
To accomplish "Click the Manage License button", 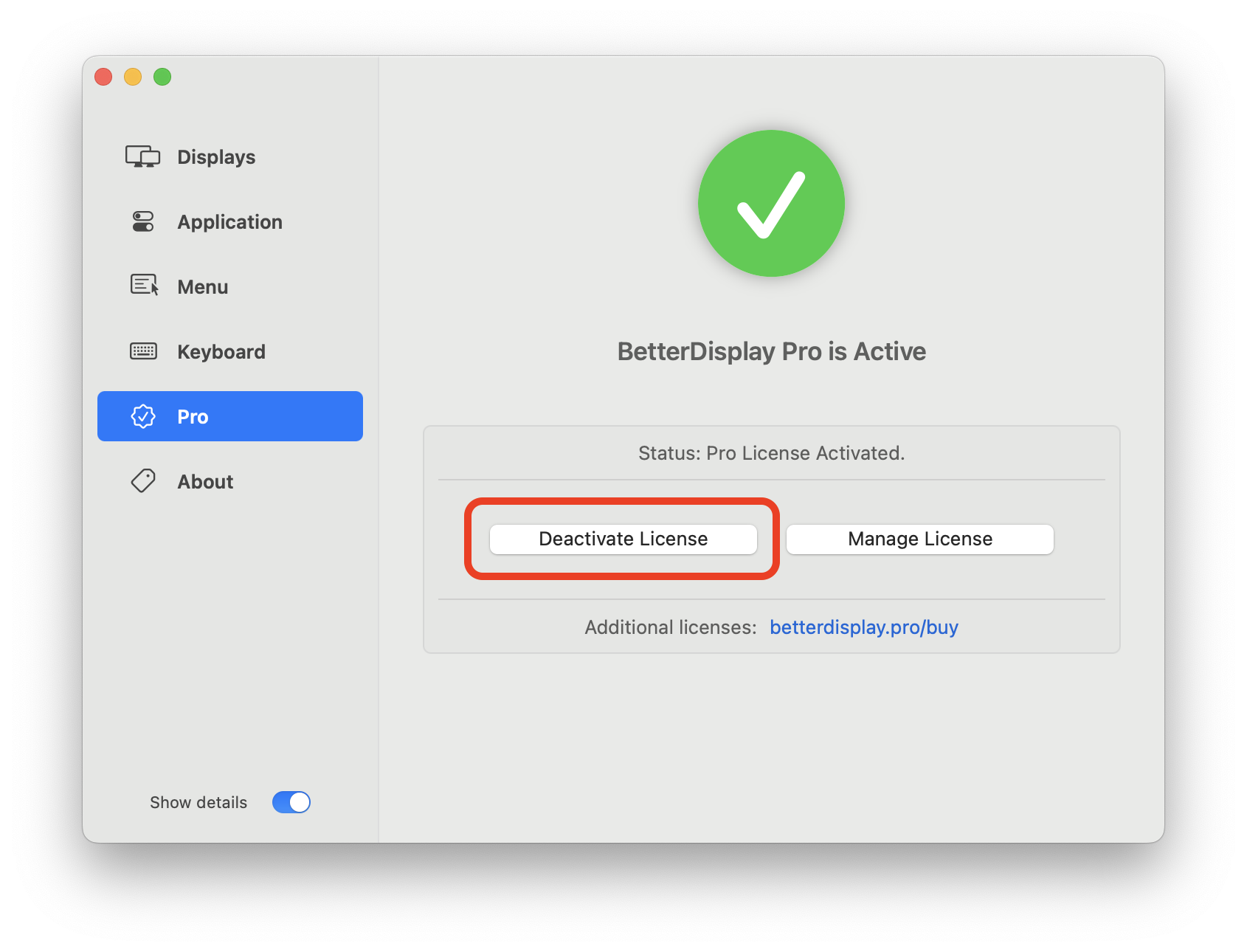I will 919,539.
